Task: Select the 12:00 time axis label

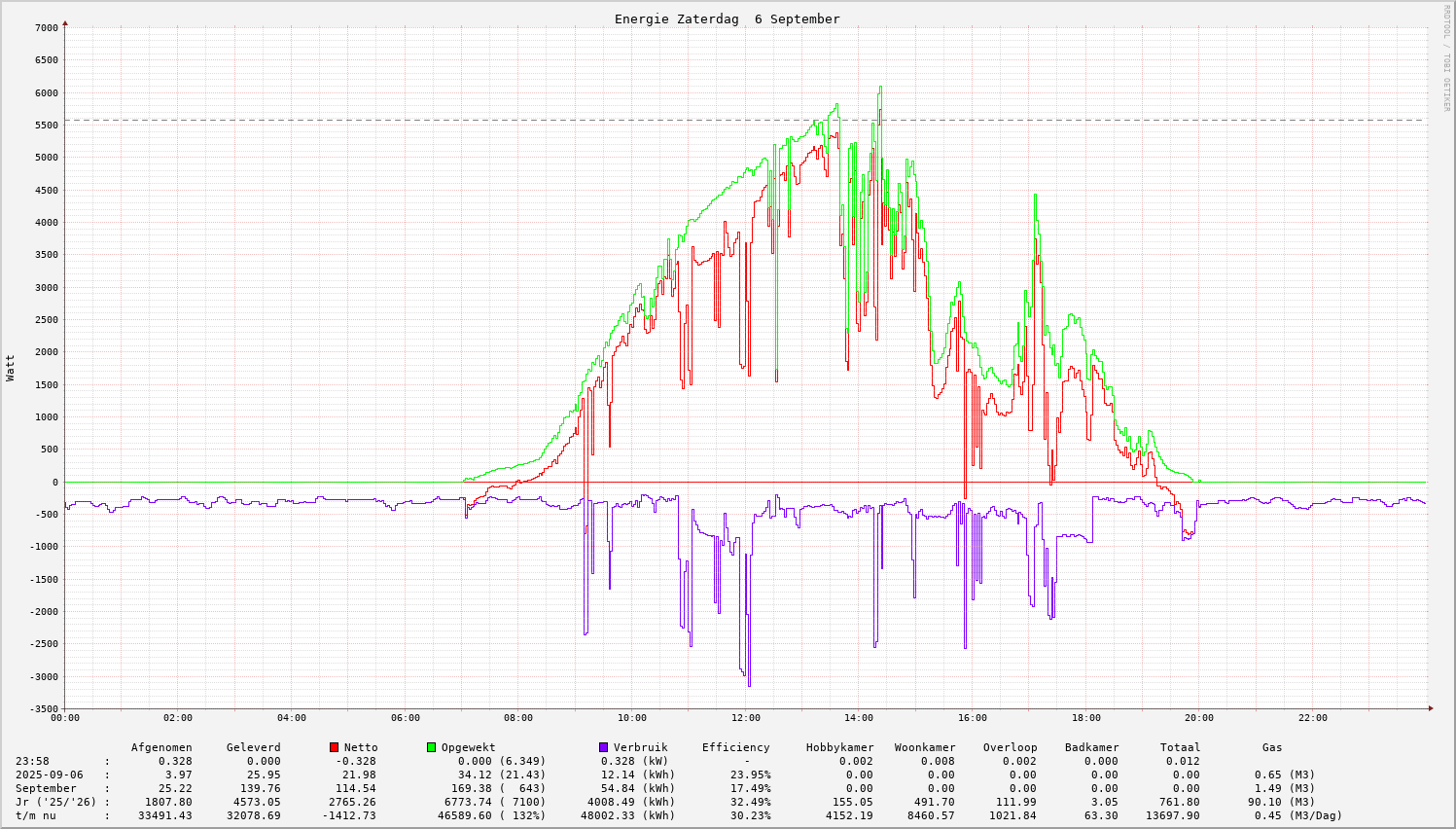Action: coord(745,718)
